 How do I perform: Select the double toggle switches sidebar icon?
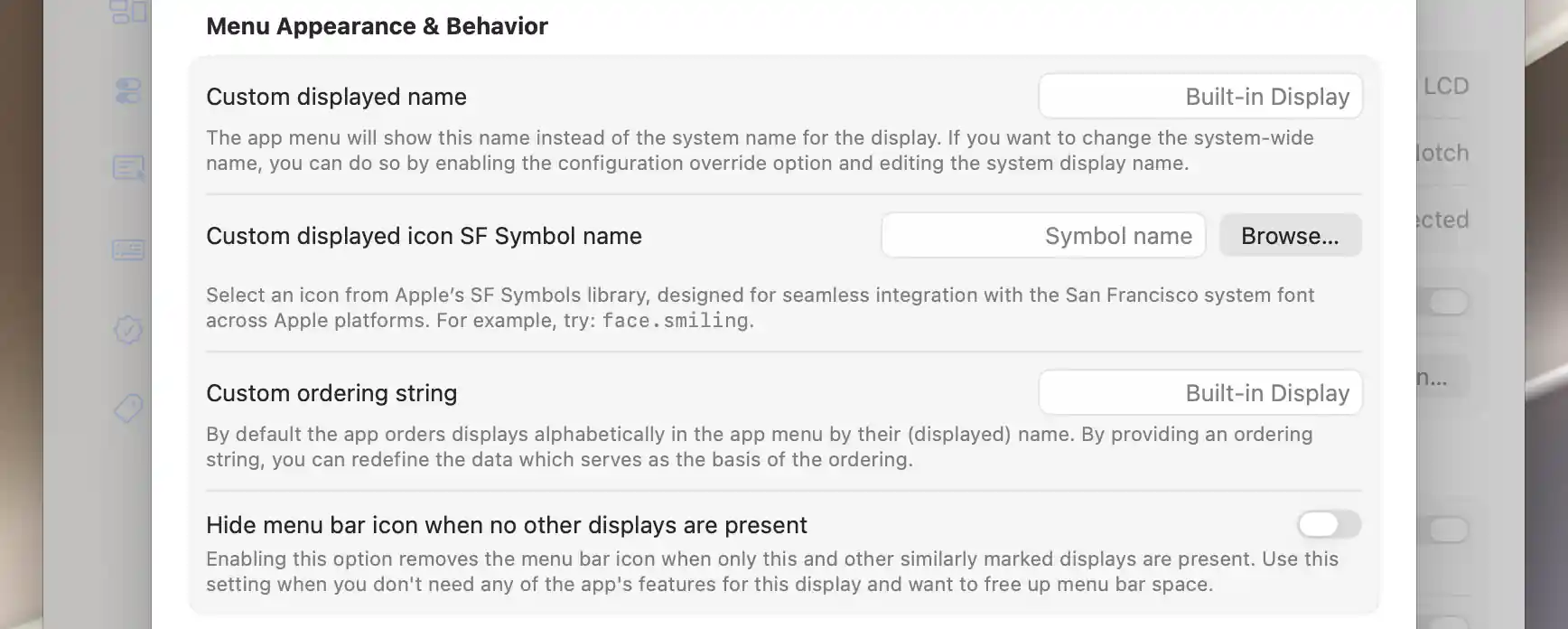128,90
